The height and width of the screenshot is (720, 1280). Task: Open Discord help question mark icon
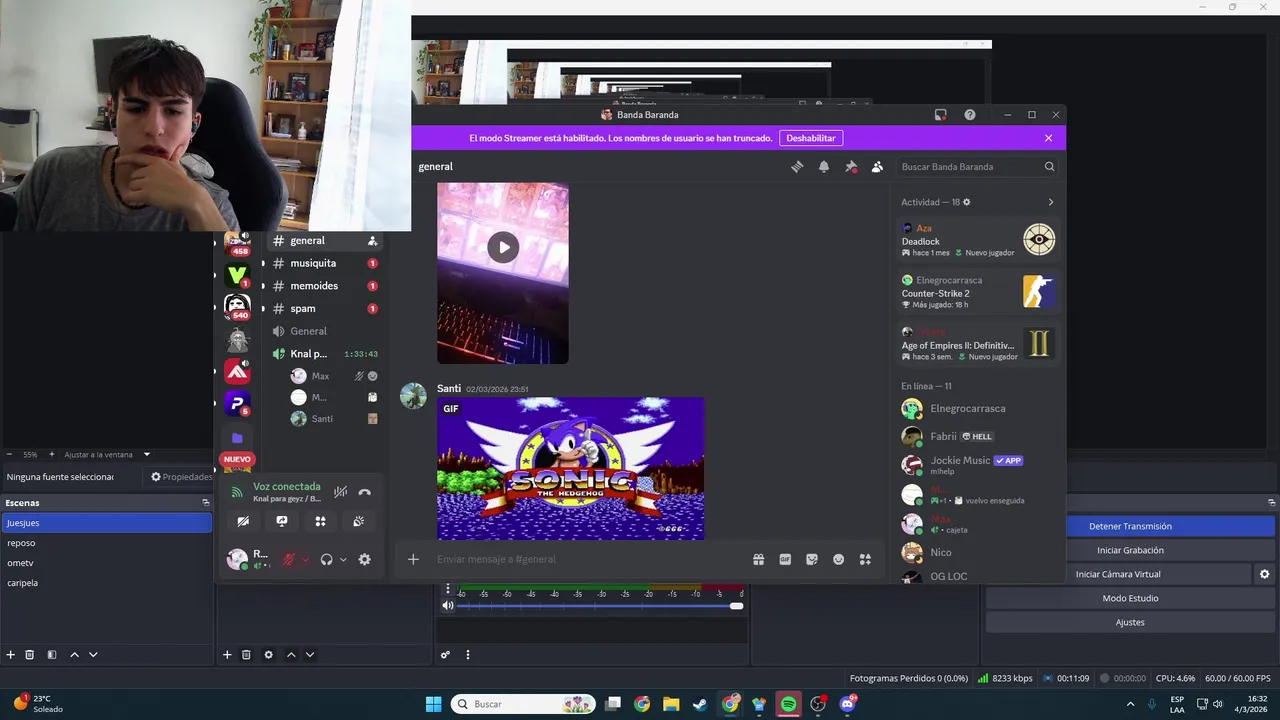pyautogui.click(x=970, y=115)
